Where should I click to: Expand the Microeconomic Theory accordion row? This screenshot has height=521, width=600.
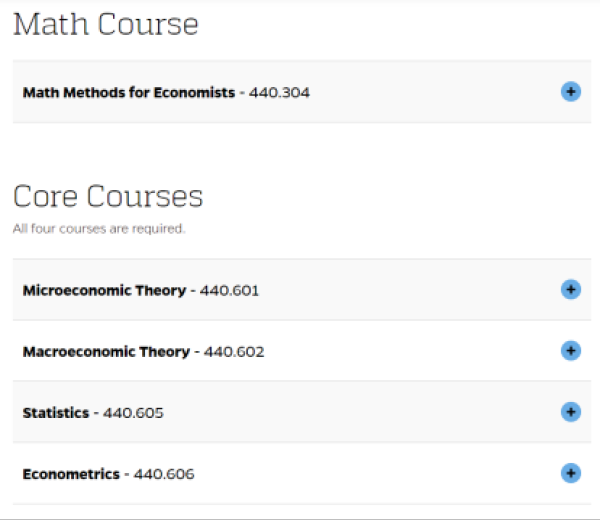pyautogui.click(x=302, y=290)
